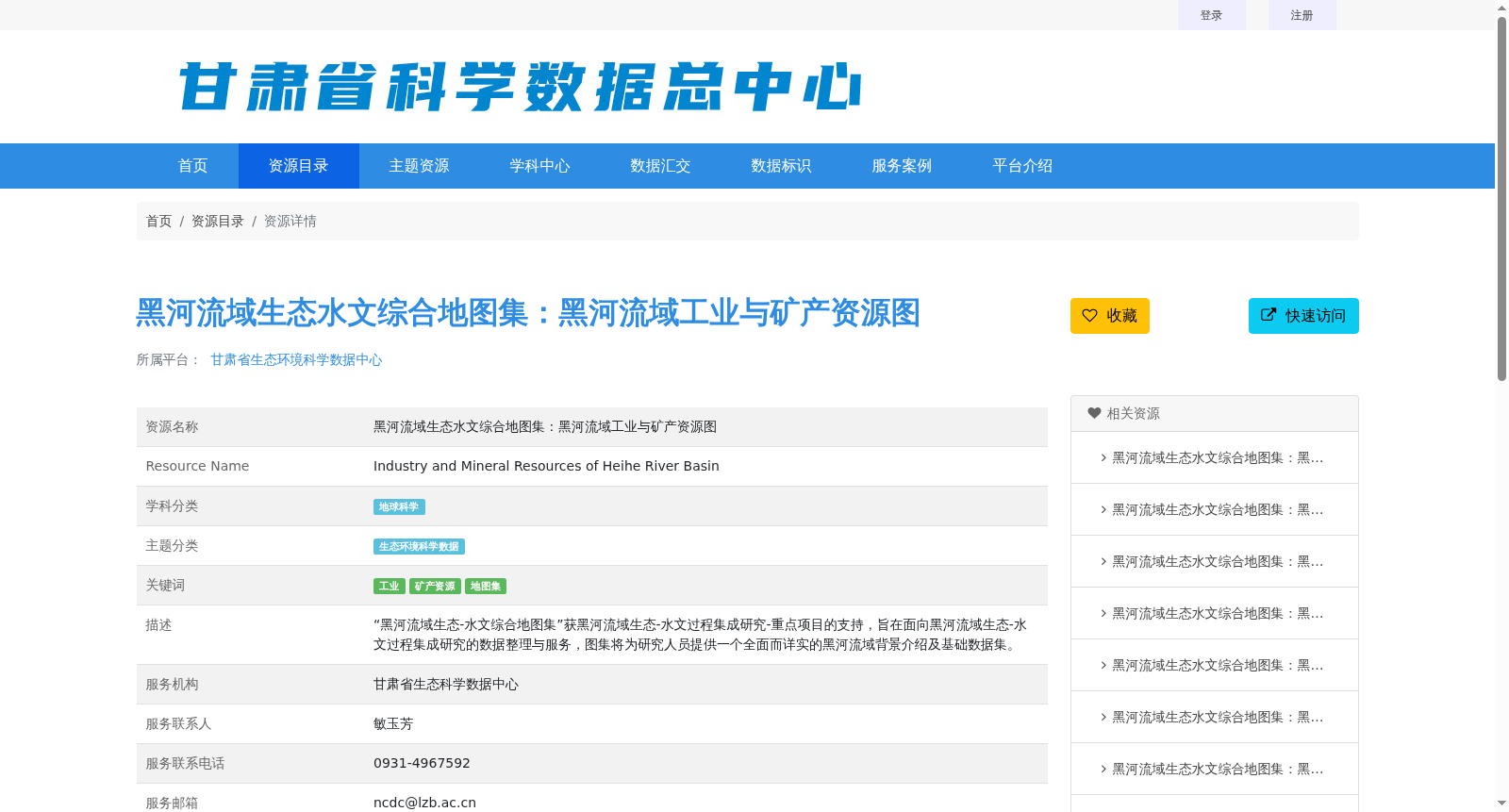
Task: Click the external-link icon on 快速访问
Action: click(1269, 315)
